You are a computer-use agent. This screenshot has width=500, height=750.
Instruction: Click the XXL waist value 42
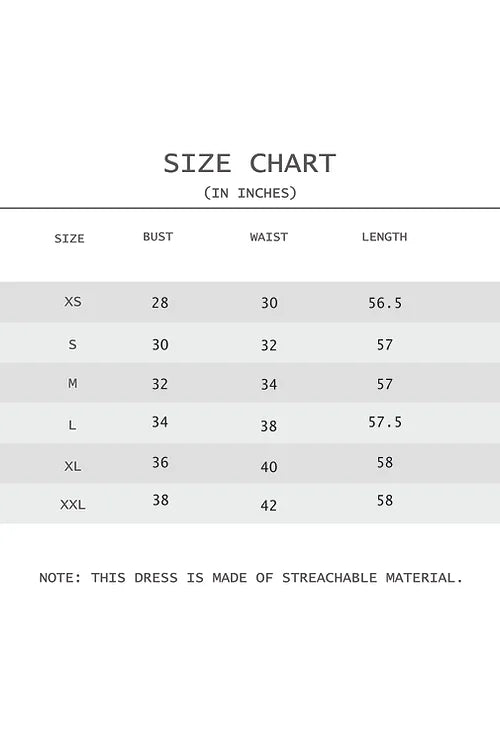pyautogui.click(x=269, y=506)
